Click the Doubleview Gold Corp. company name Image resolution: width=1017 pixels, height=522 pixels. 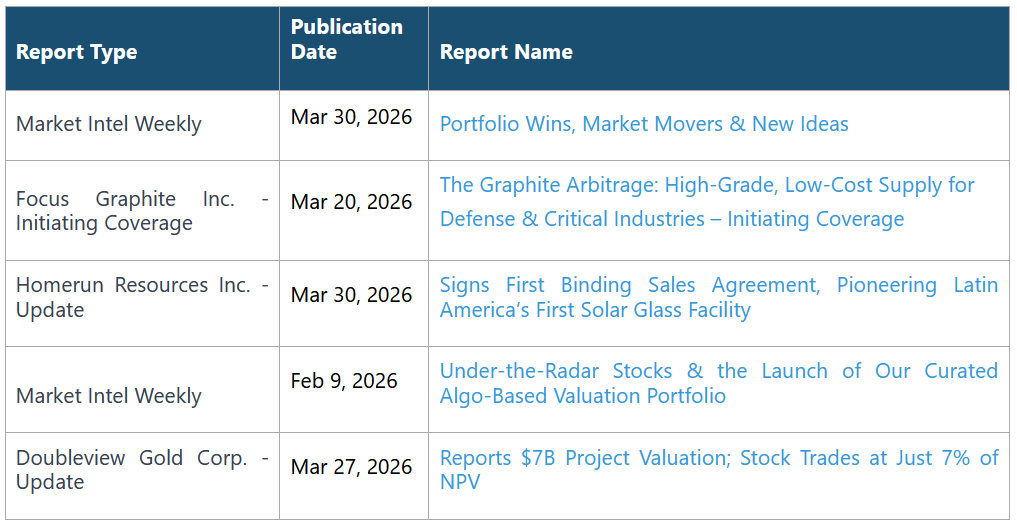[131, 458]
